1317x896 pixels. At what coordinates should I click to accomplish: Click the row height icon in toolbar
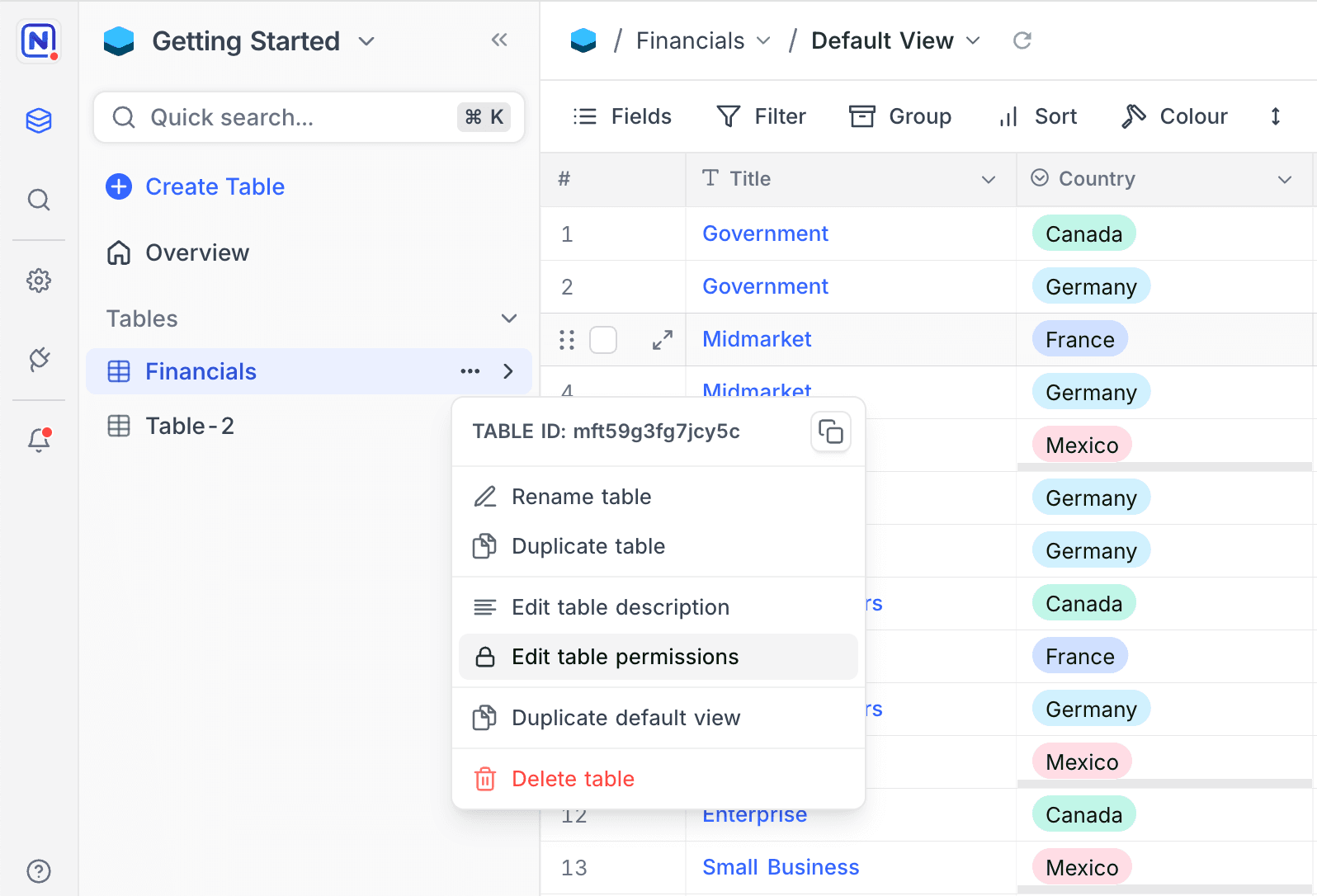(1275, 116)
